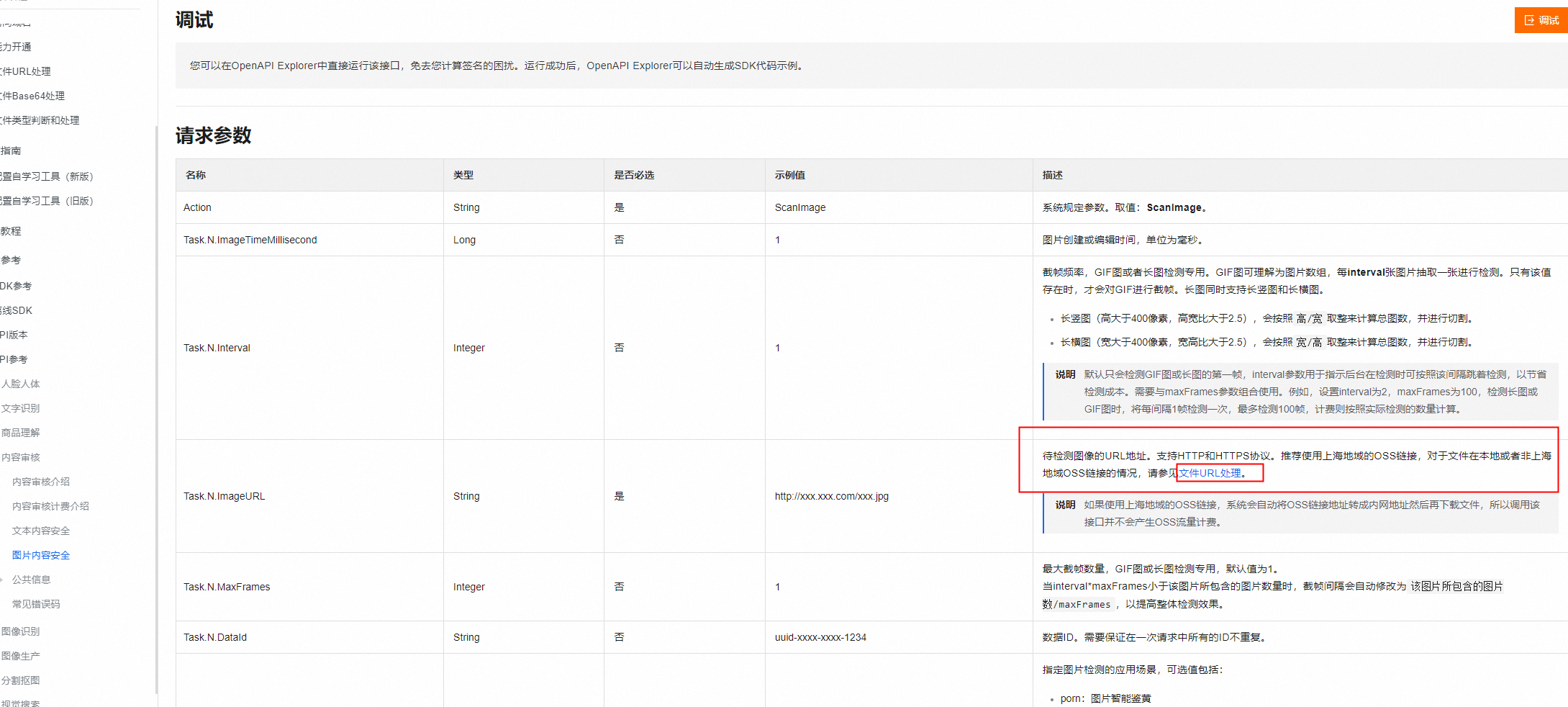
Task: Click the 调试 section heading
Action: [x=194, y=20]
